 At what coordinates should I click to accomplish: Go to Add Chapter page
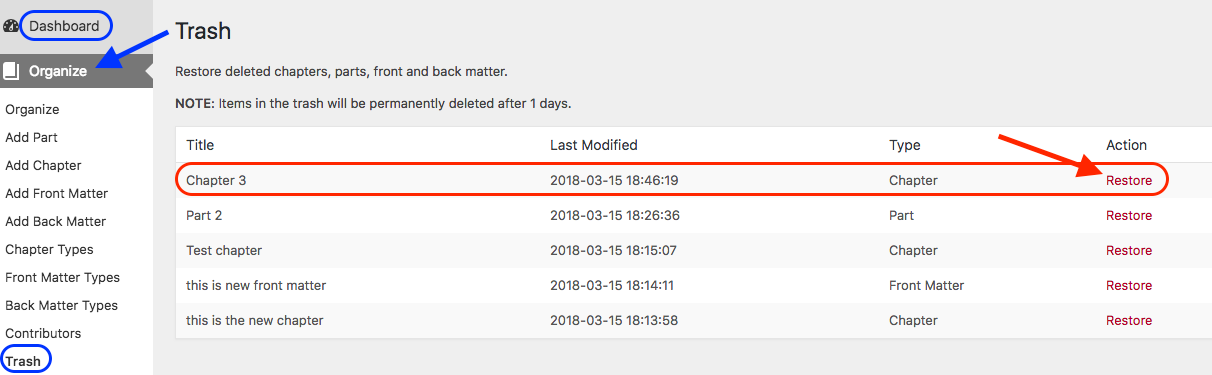43,166
